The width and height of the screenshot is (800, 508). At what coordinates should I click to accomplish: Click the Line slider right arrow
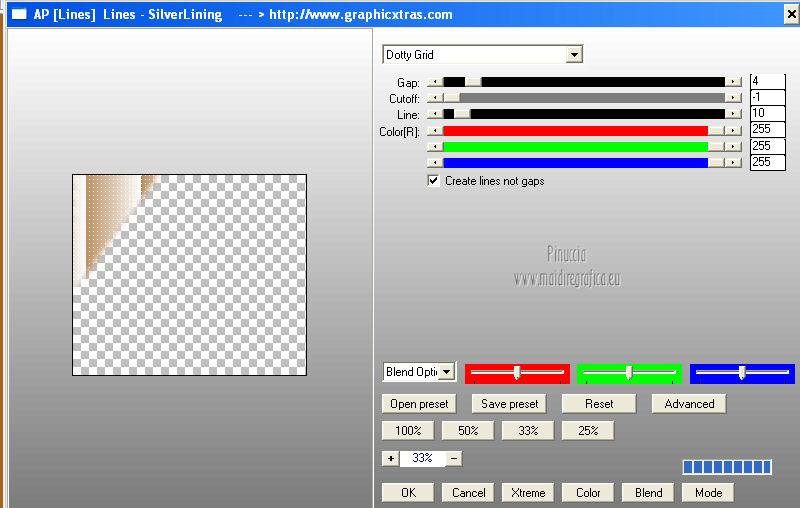point(733,114)
